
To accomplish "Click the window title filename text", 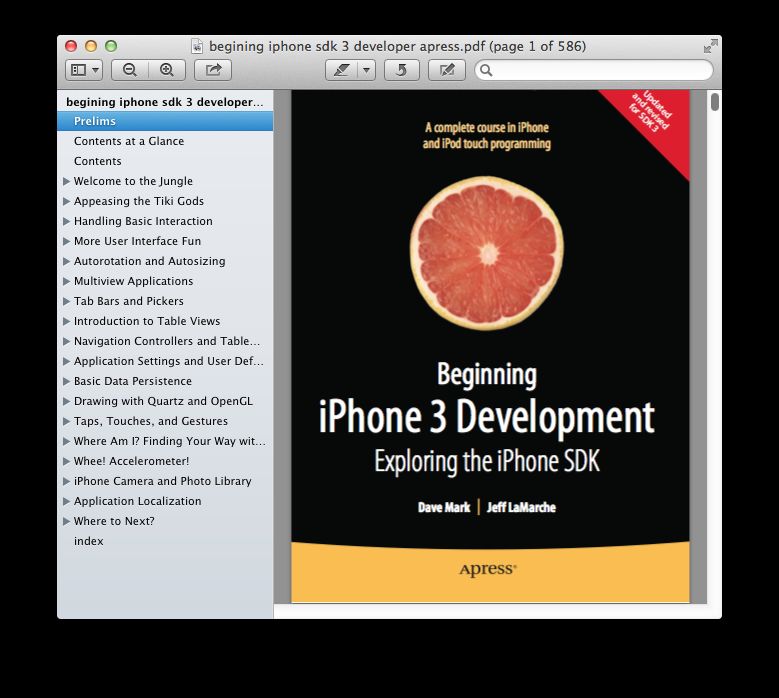I will [x=397, y=46].
